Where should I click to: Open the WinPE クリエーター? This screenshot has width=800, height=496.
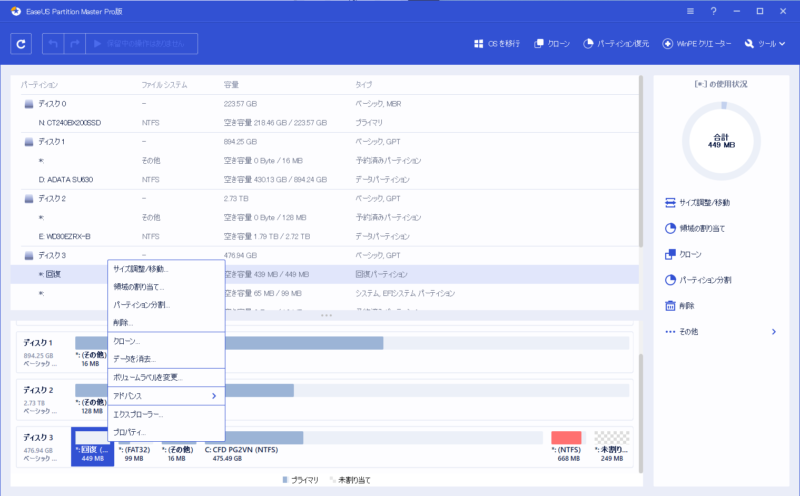coord(696,44)
